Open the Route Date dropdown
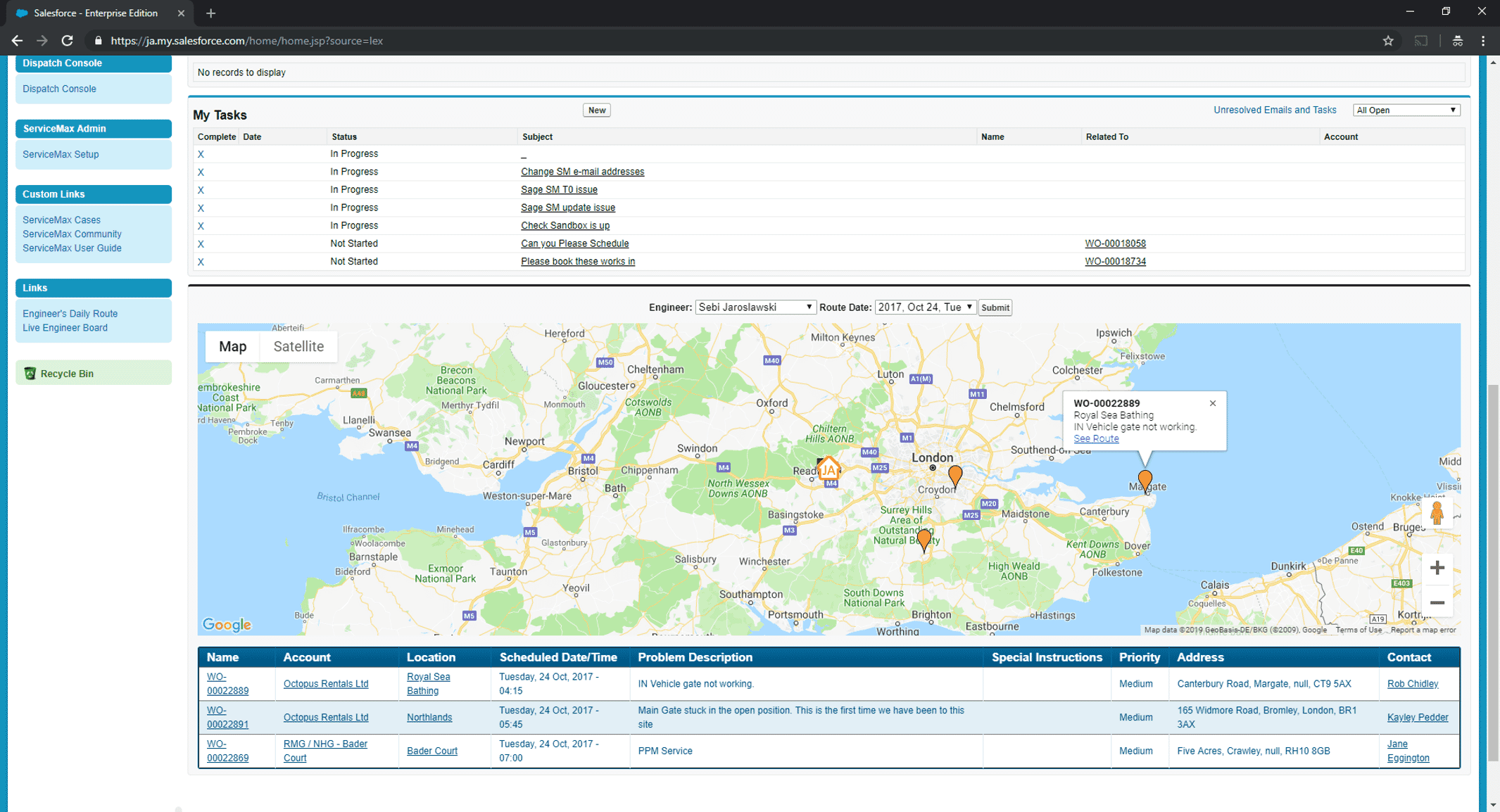This screenshot has height=812, width=1500. tap(924, 307)
